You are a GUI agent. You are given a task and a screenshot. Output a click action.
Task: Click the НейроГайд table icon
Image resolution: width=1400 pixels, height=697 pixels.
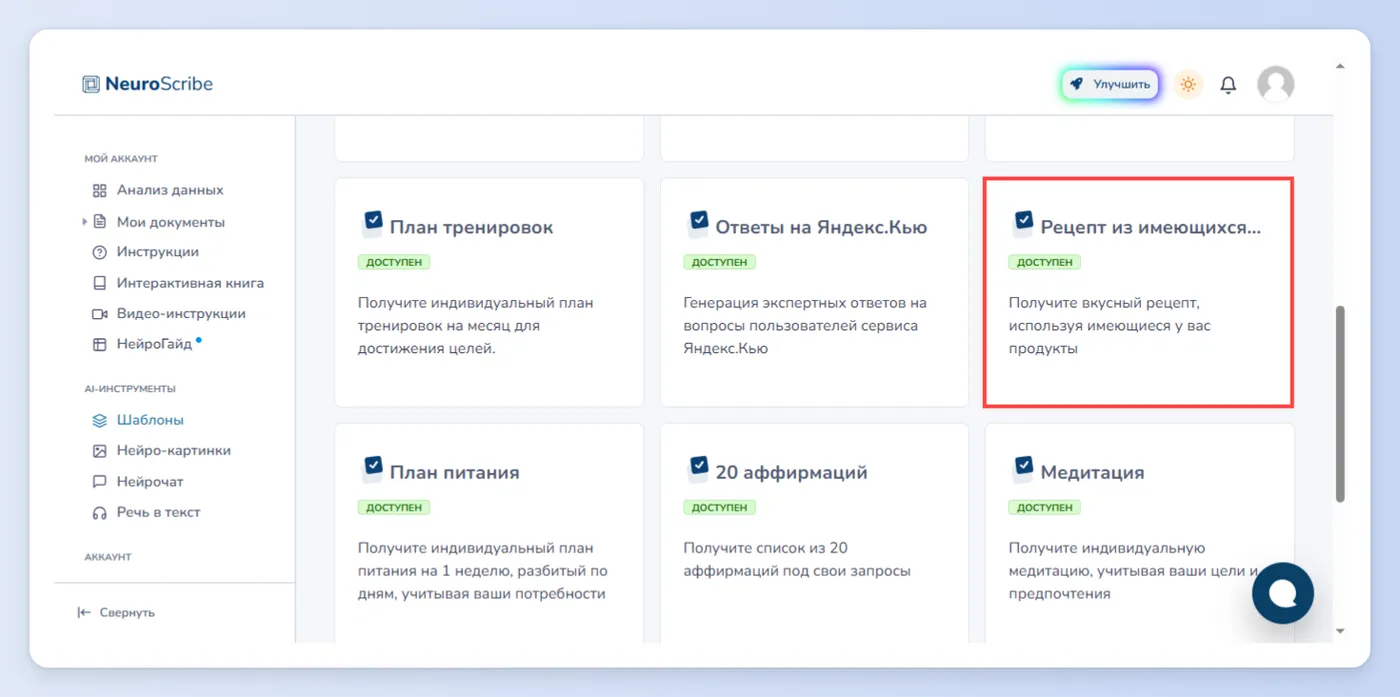[99, 344]
